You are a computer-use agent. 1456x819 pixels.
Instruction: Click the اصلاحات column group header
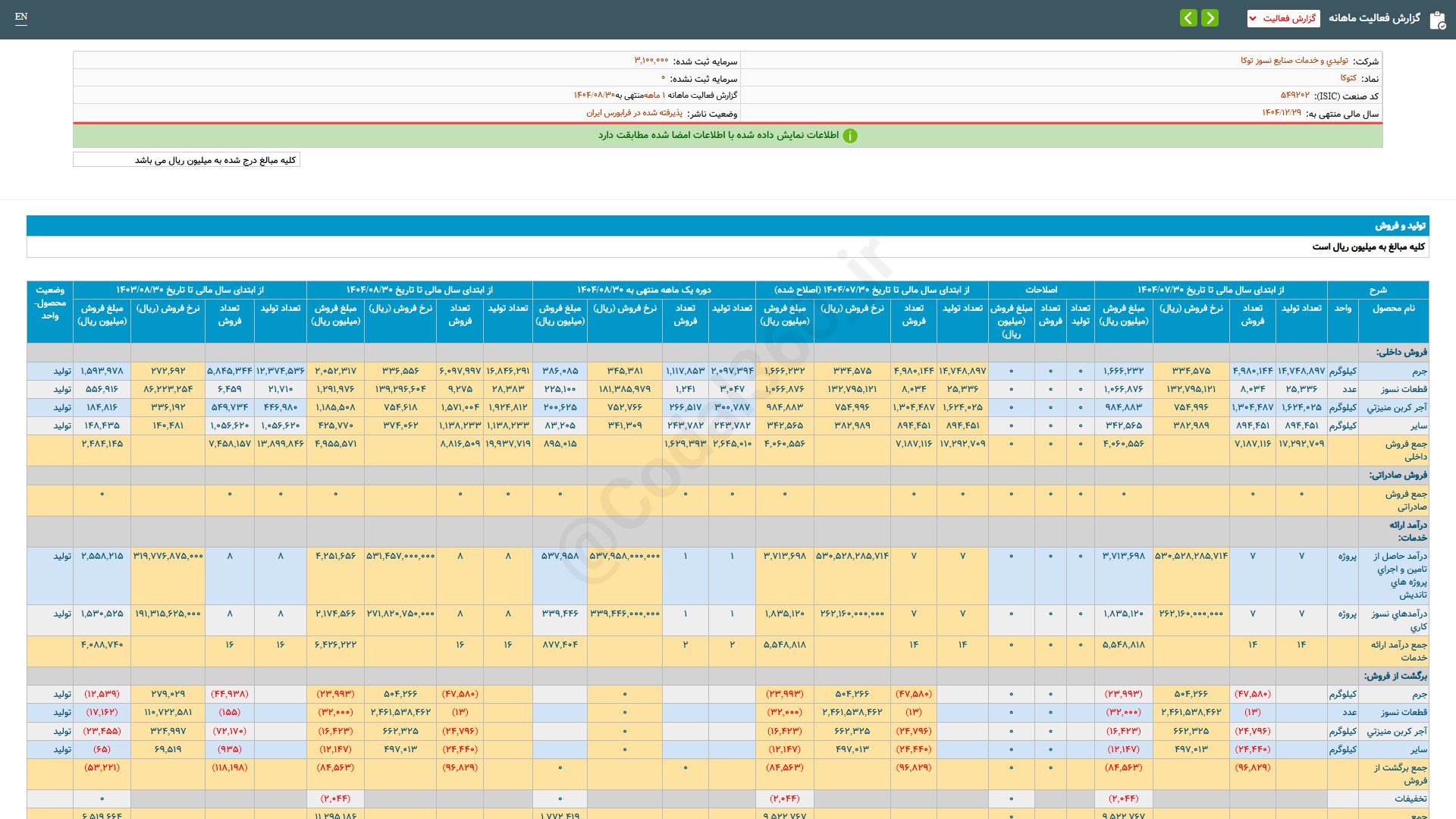point(1040,290)
